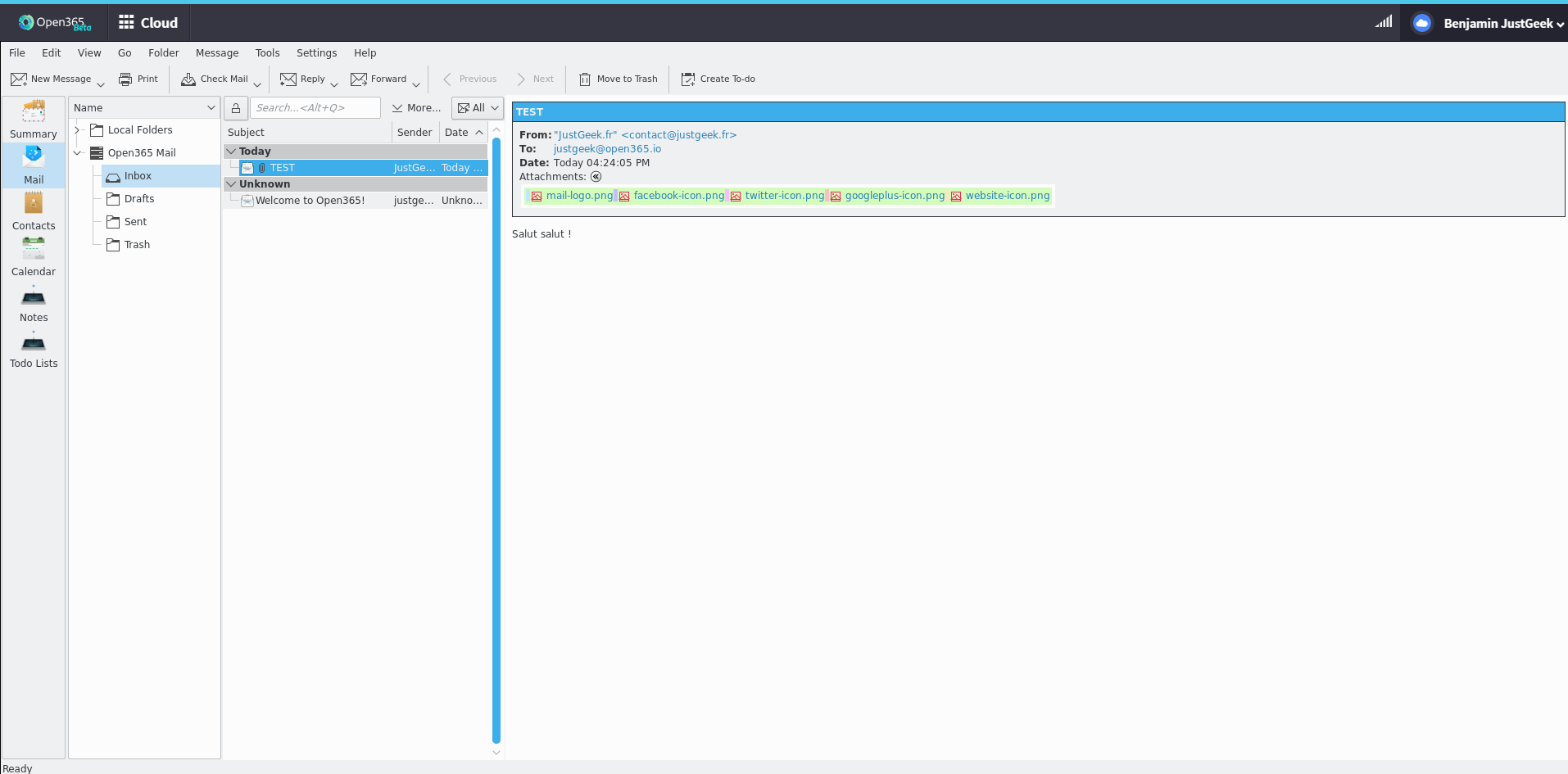Open the Notes component
This screenshot has height=774, width=1568.
34,303
